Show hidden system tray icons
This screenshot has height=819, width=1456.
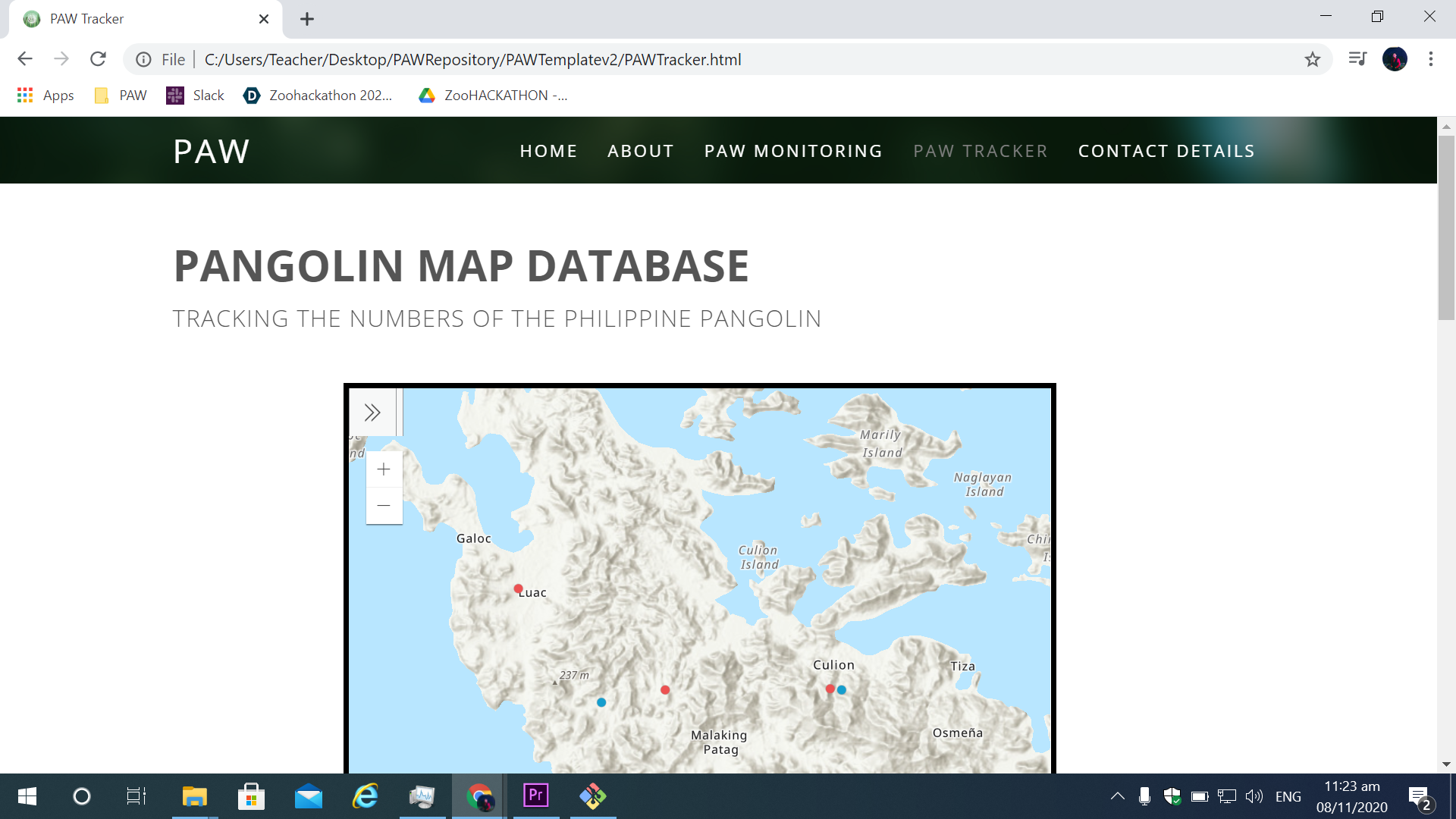pyautogui.click(x=1117, y=796)
